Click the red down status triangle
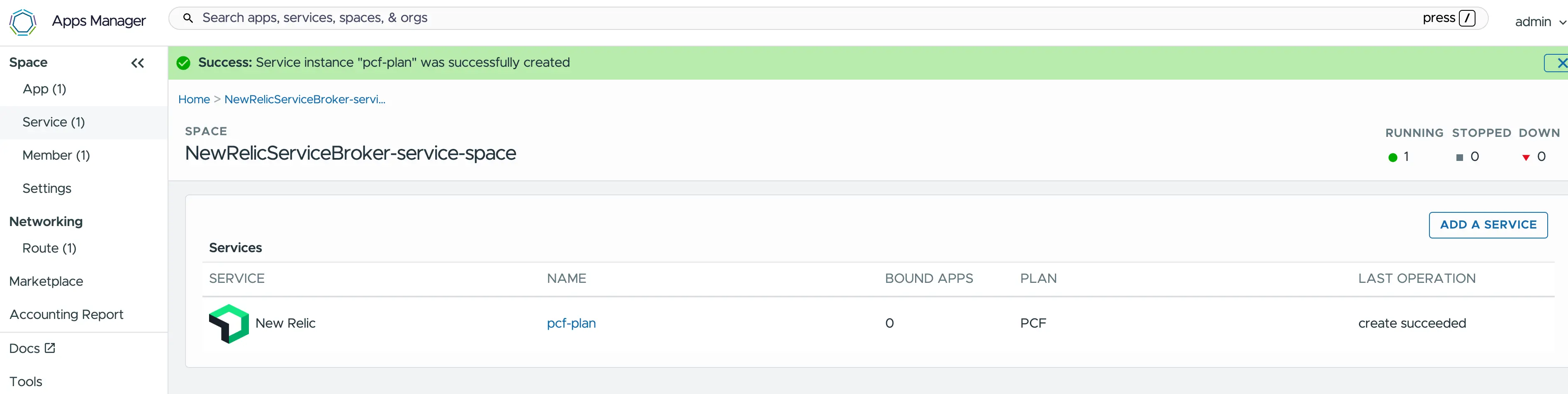Image resolution: width=1568 pixels, height=394 pixels. tap(1525, 157)
